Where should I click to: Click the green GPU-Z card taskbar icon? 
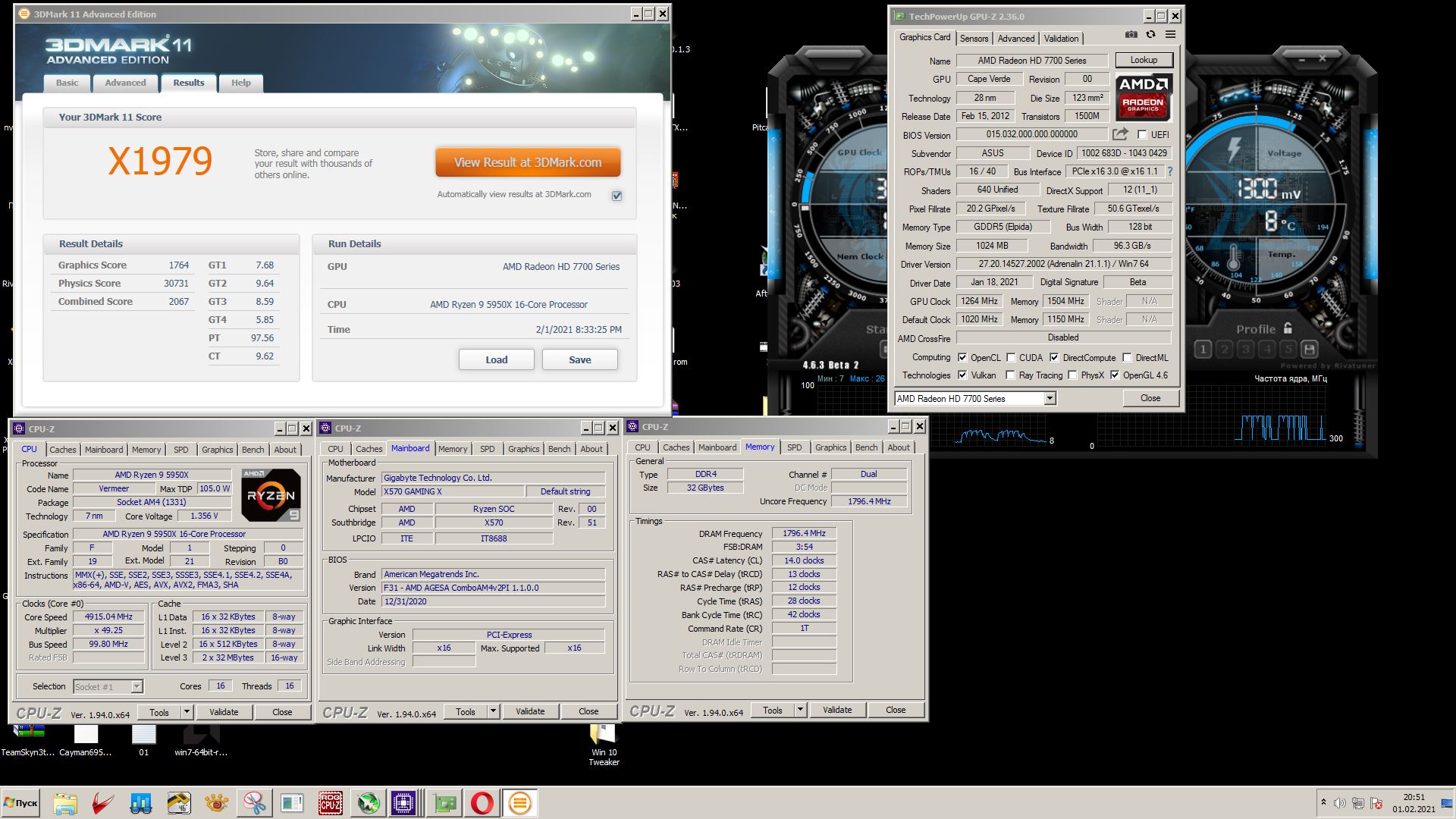point(444,803)
